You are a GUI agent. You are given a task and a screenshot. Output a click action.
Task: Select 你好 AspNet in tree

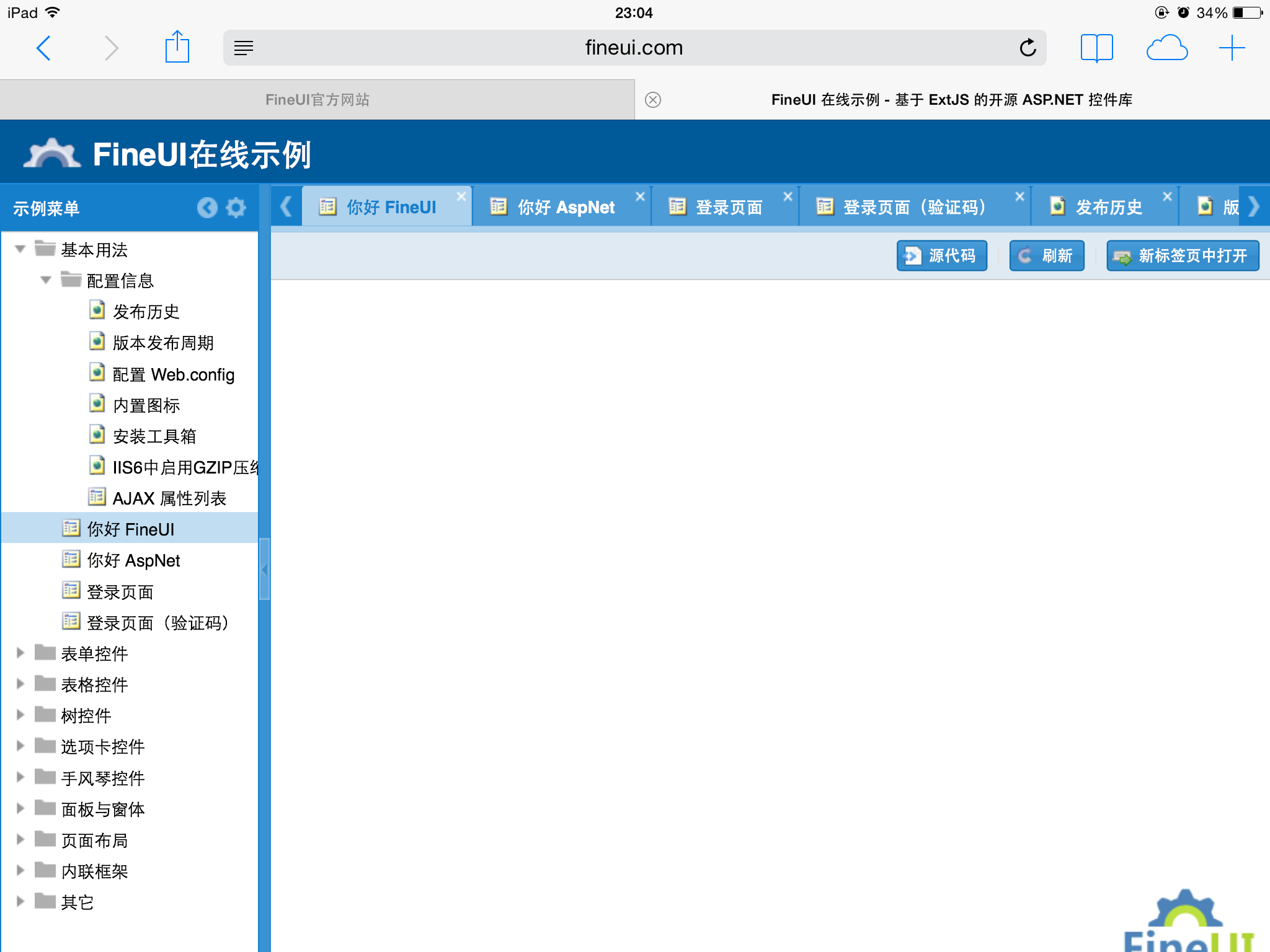tap(130, 560)
